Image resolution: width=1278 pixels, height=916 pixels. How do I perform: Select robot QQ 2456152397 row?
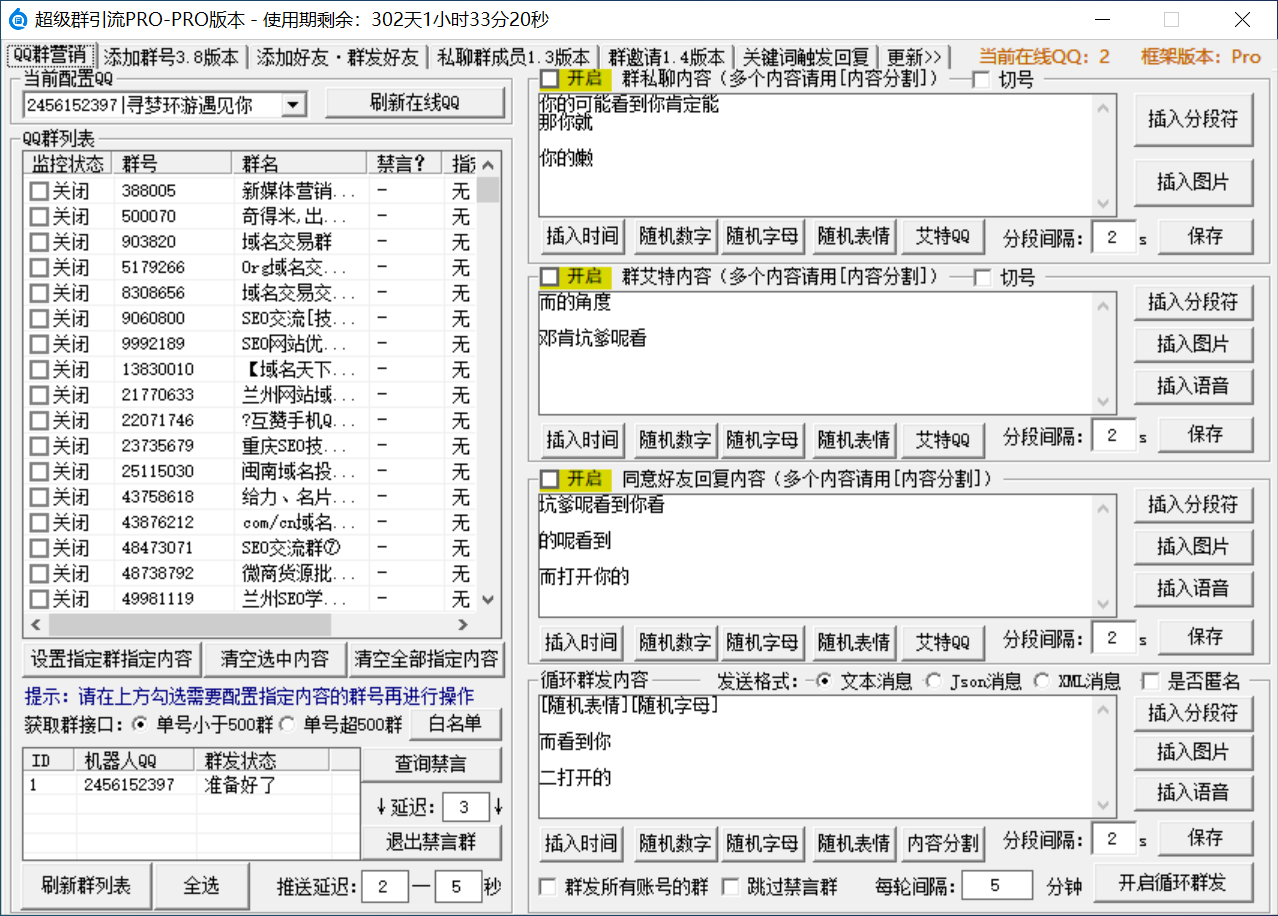point(128,785)
